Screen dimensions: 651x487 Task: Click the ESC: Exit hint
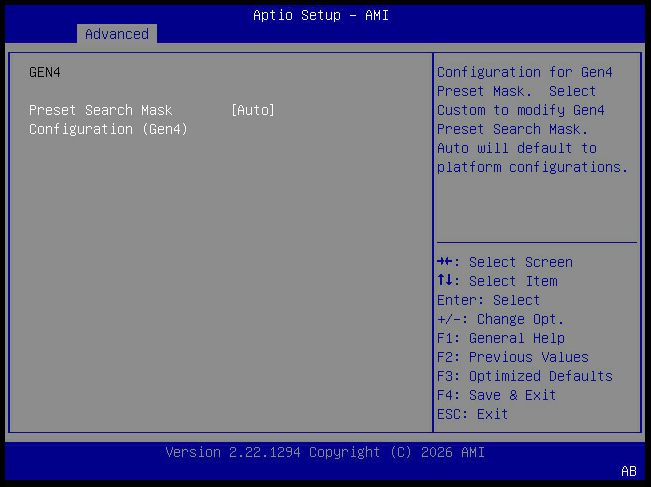coord(472,414)
